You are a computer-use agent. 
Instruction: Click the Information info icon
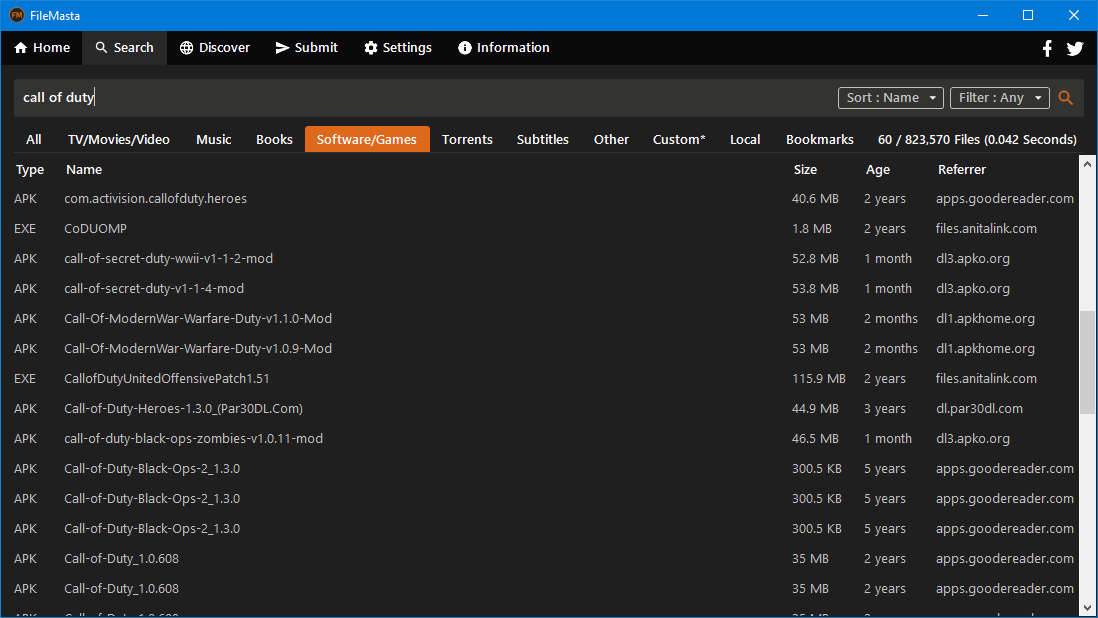pos(463,47)
